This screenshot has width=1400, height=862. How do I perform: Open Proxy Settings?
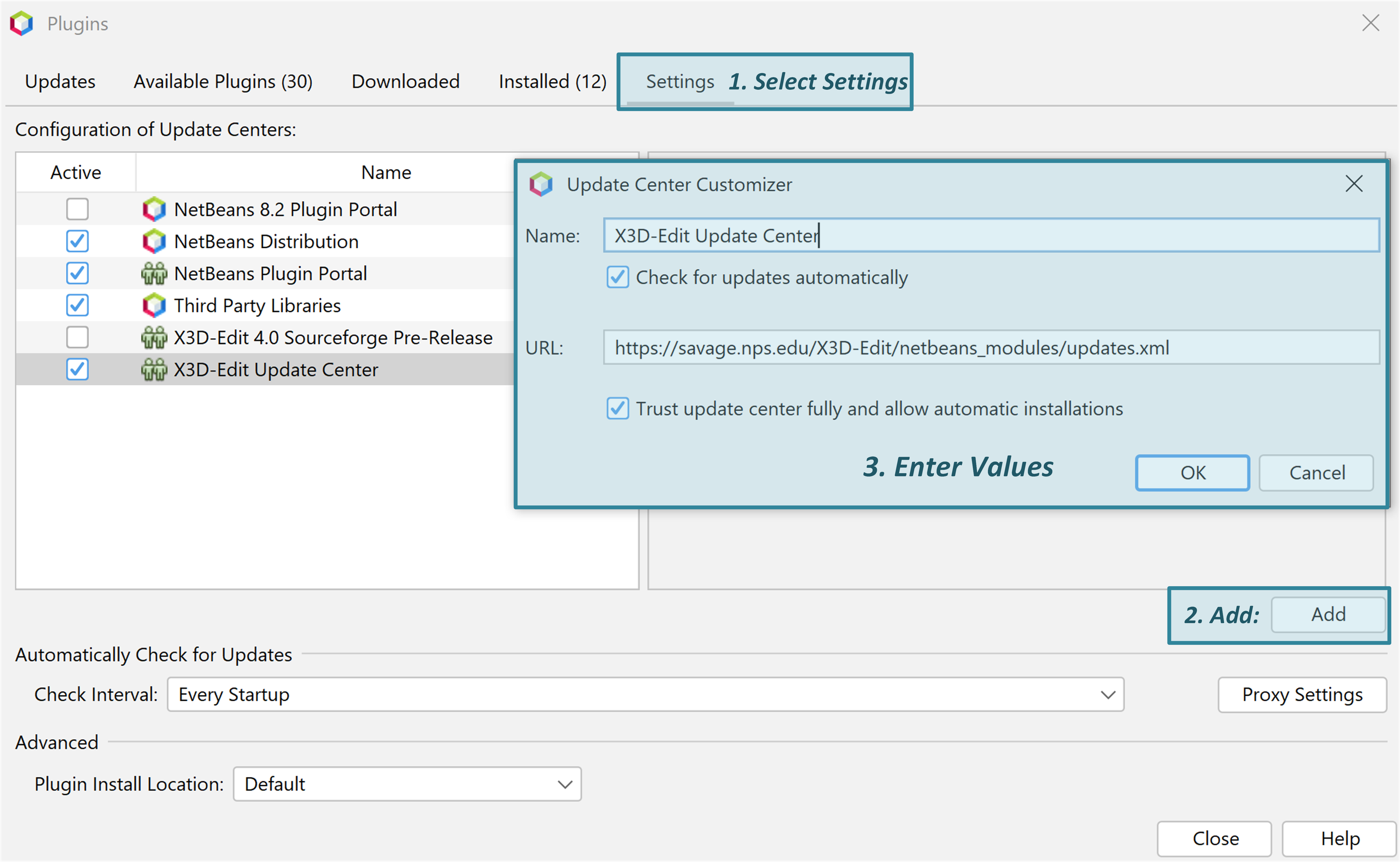click(x=1302, y=694)
